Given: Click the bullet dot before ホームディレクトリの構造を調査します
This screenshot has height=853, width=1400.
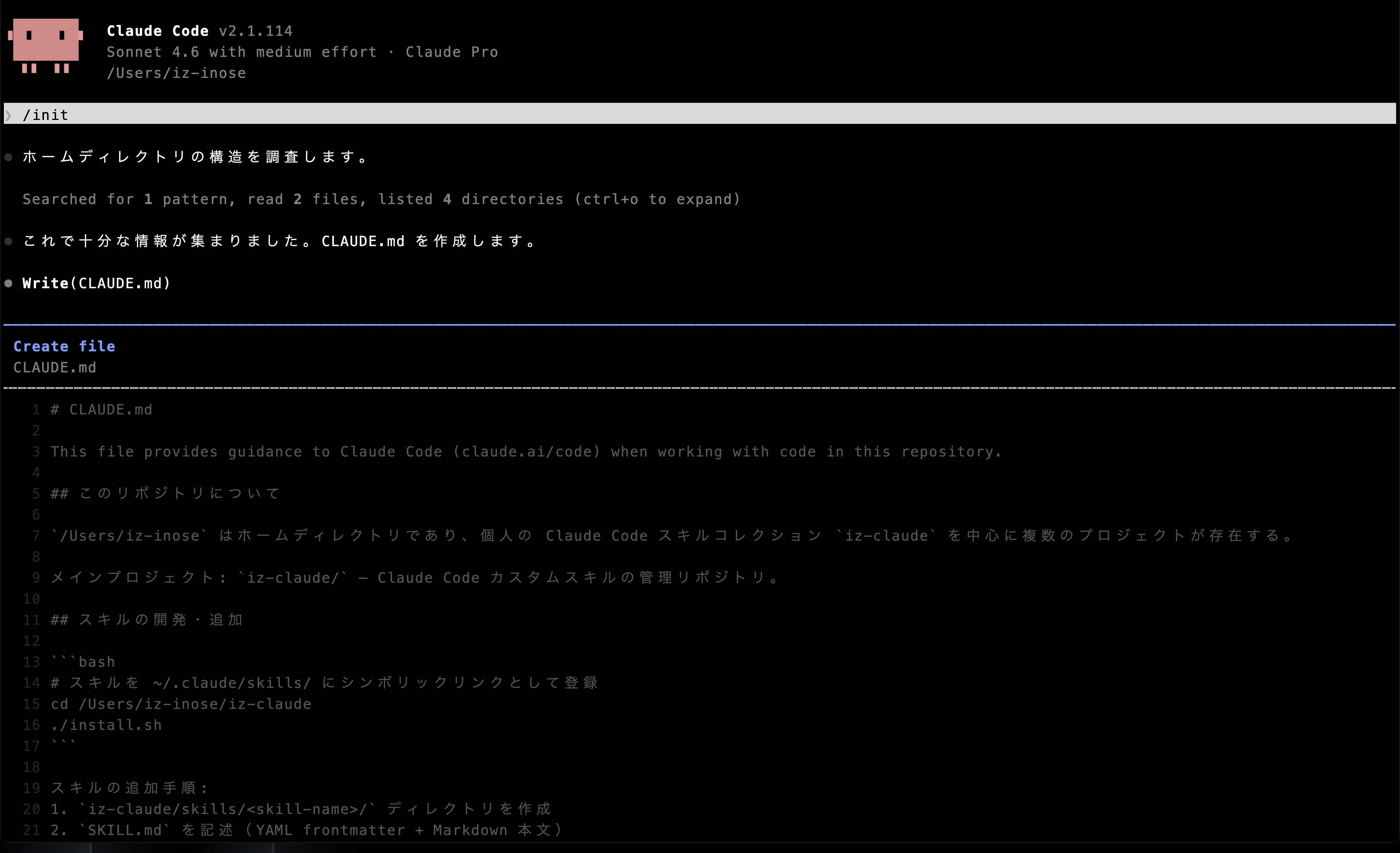Looking at the screenshot, I should 9,157.
